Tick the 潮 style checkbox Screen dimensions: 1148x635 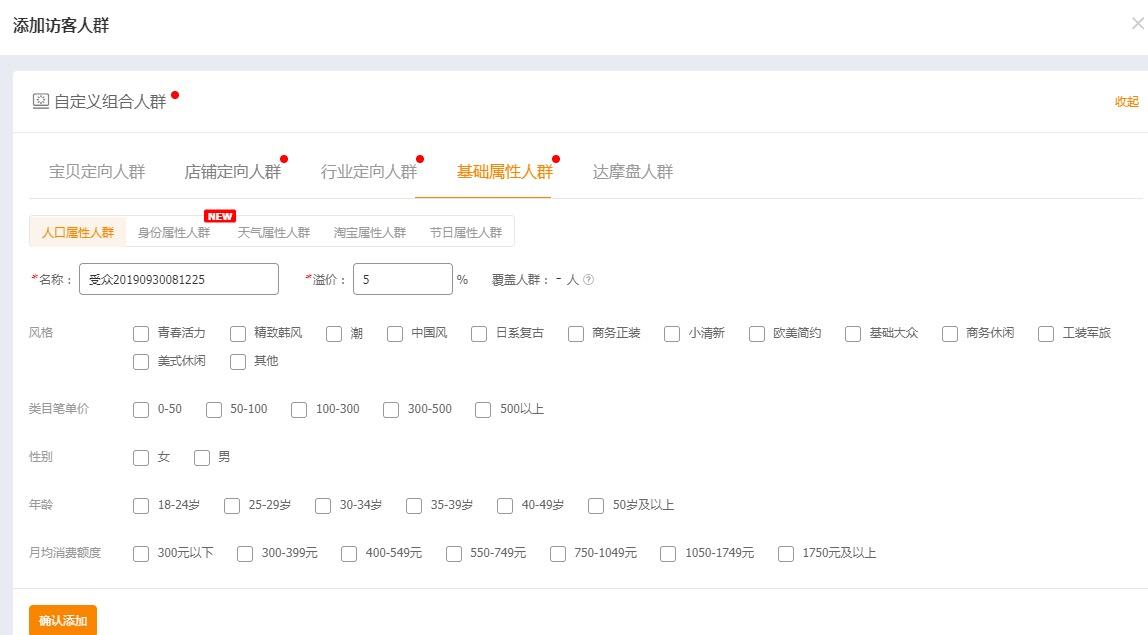click(x=334, y=334)
